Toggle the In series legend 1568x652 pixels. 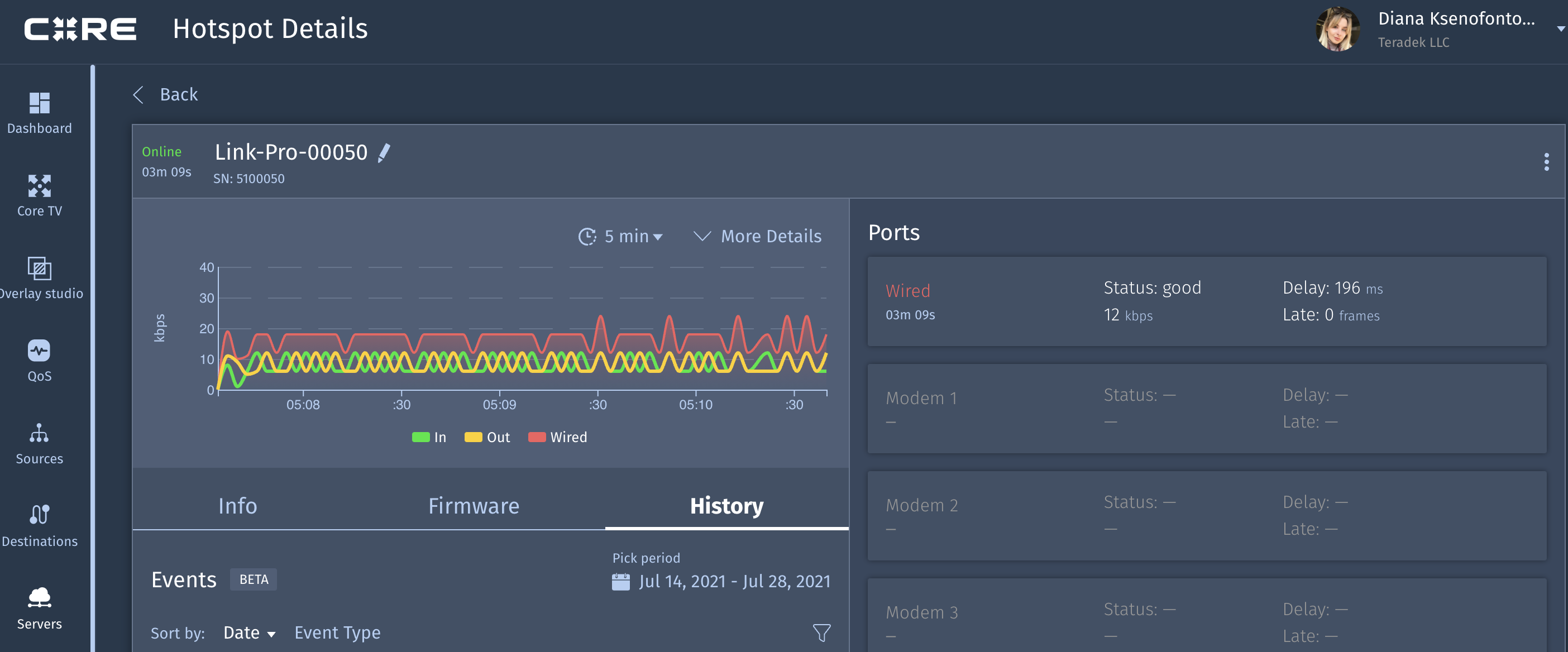[429, 437]
